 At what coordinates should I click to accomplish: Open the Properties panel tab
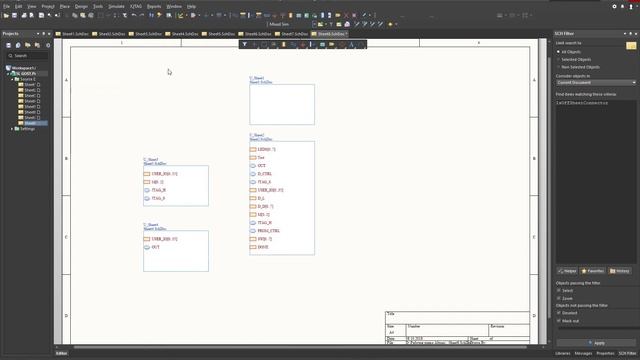tap(605, 353)
